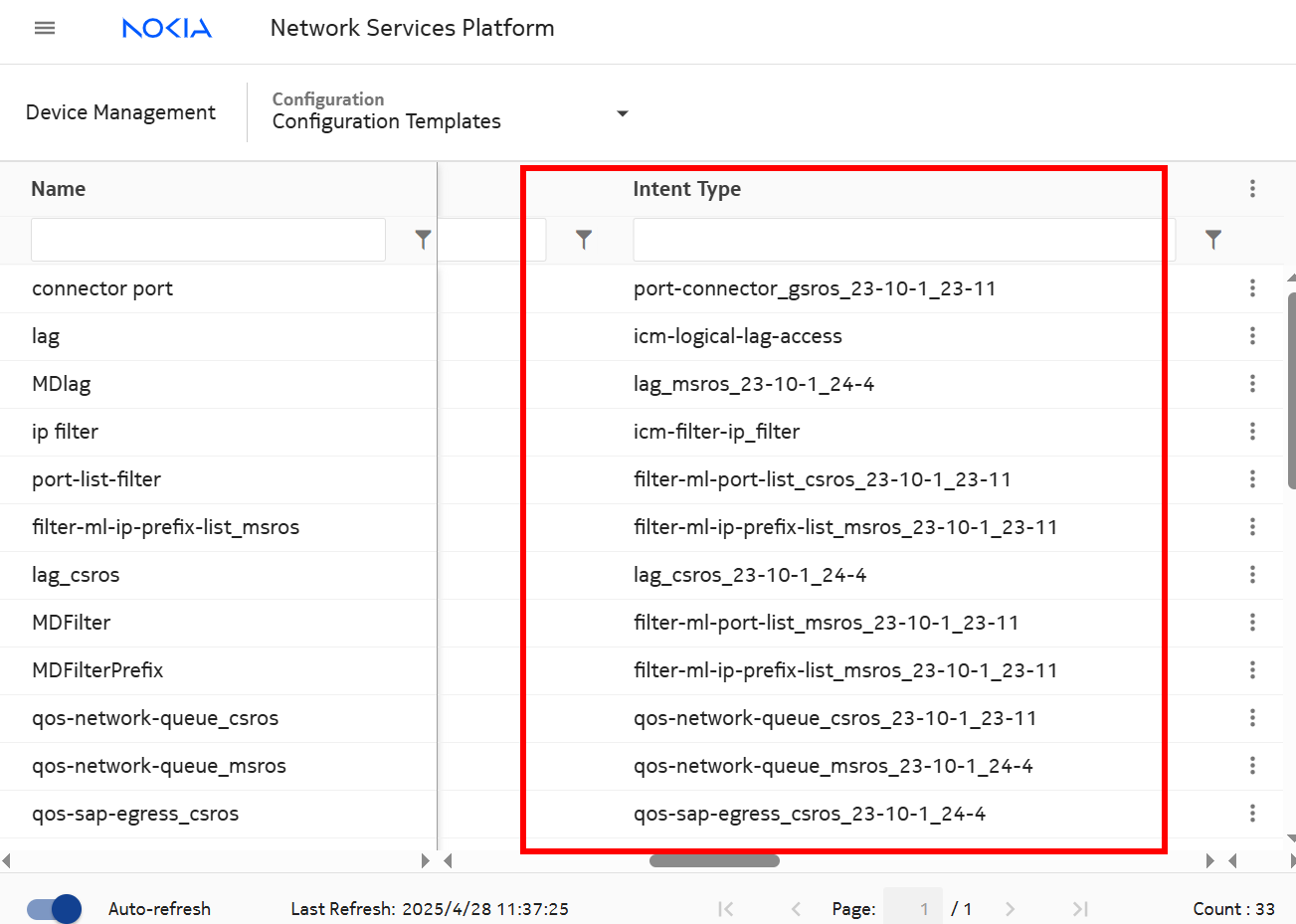
Task: Expand the Configuration Templates dropdown
Action: [623, 113]
